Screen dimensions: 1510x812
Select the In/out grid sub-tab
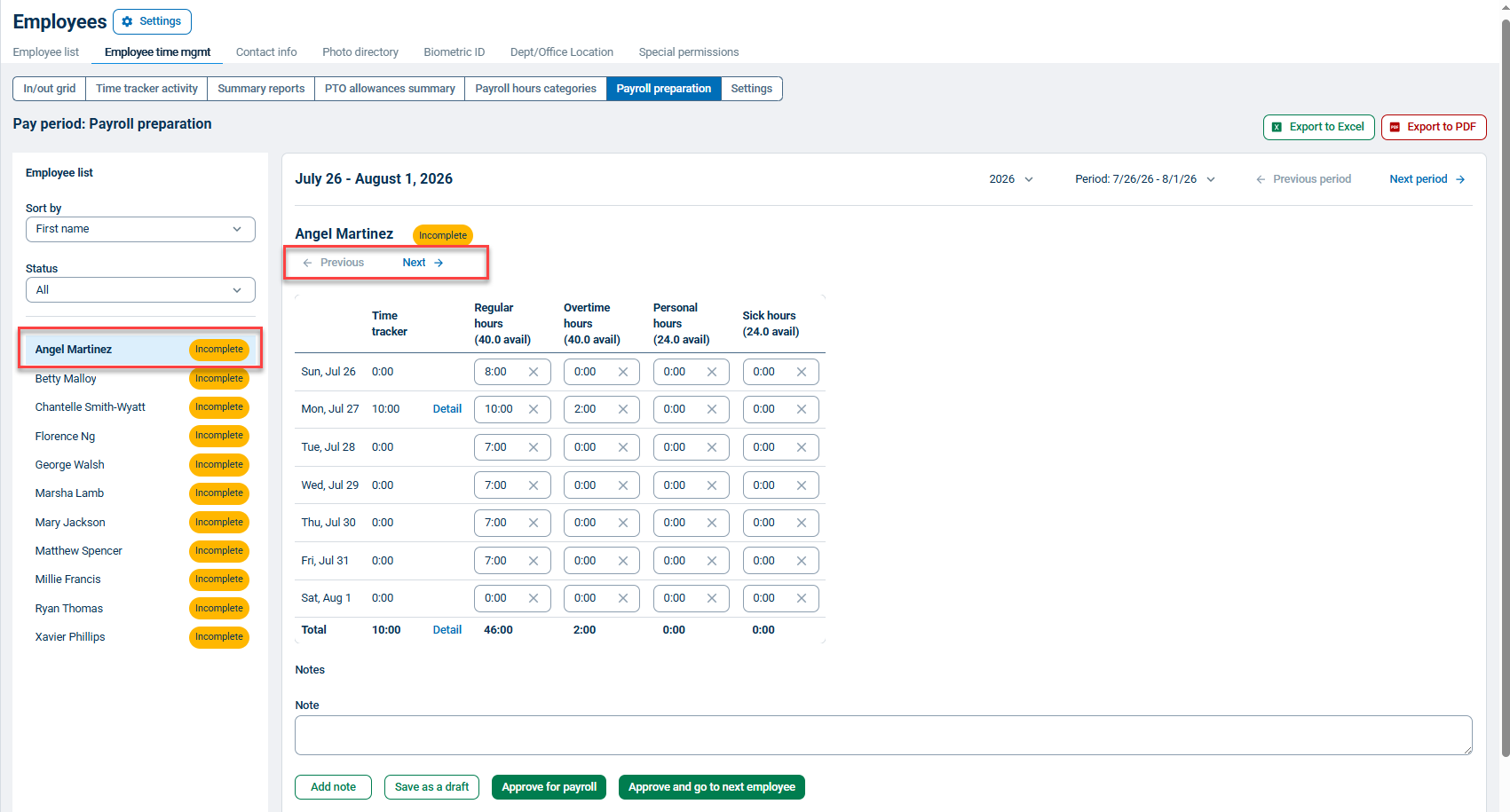tap(50, 89)
